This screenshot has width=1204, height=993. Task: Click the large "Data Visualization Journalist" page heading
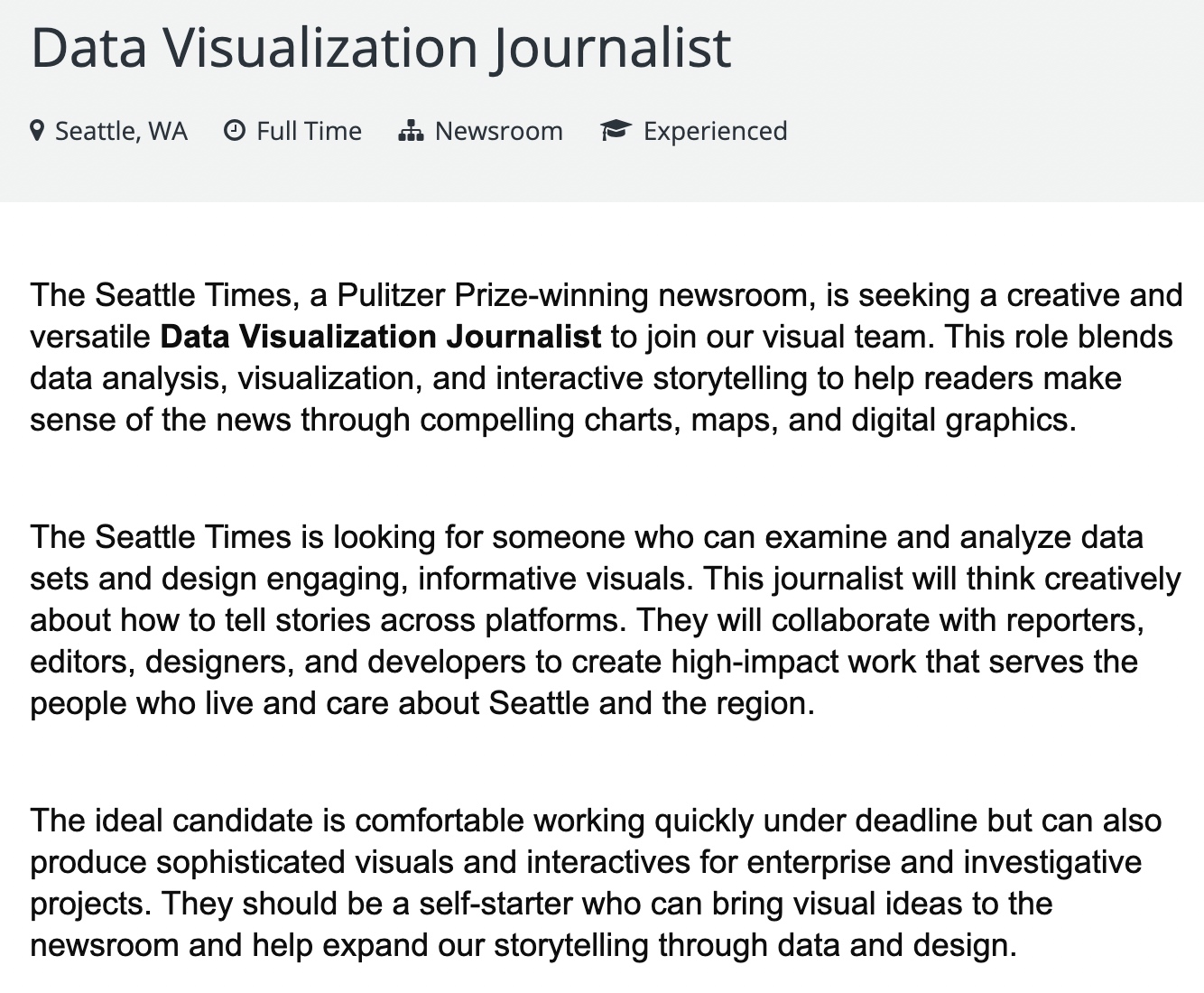point(380,47)
